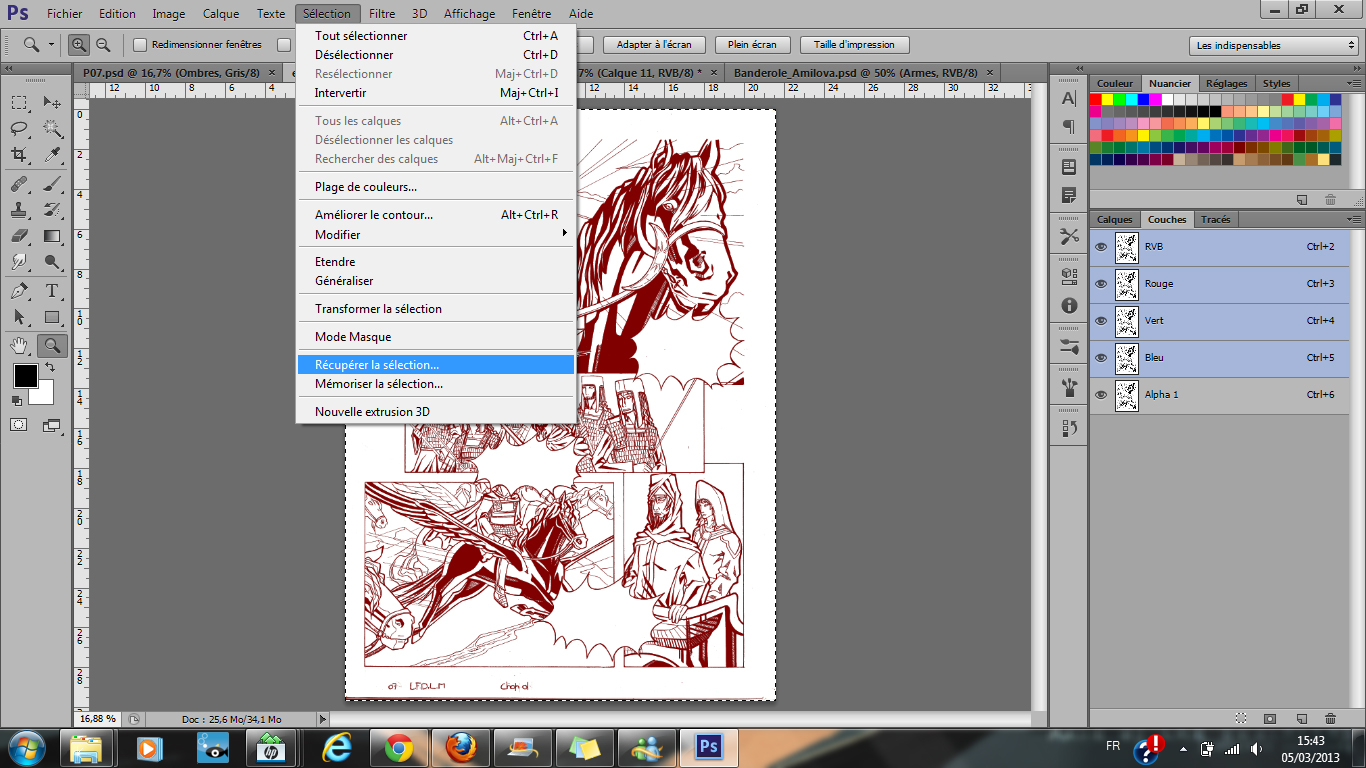
Task: Select the Smudge tool
Action: 19,261
